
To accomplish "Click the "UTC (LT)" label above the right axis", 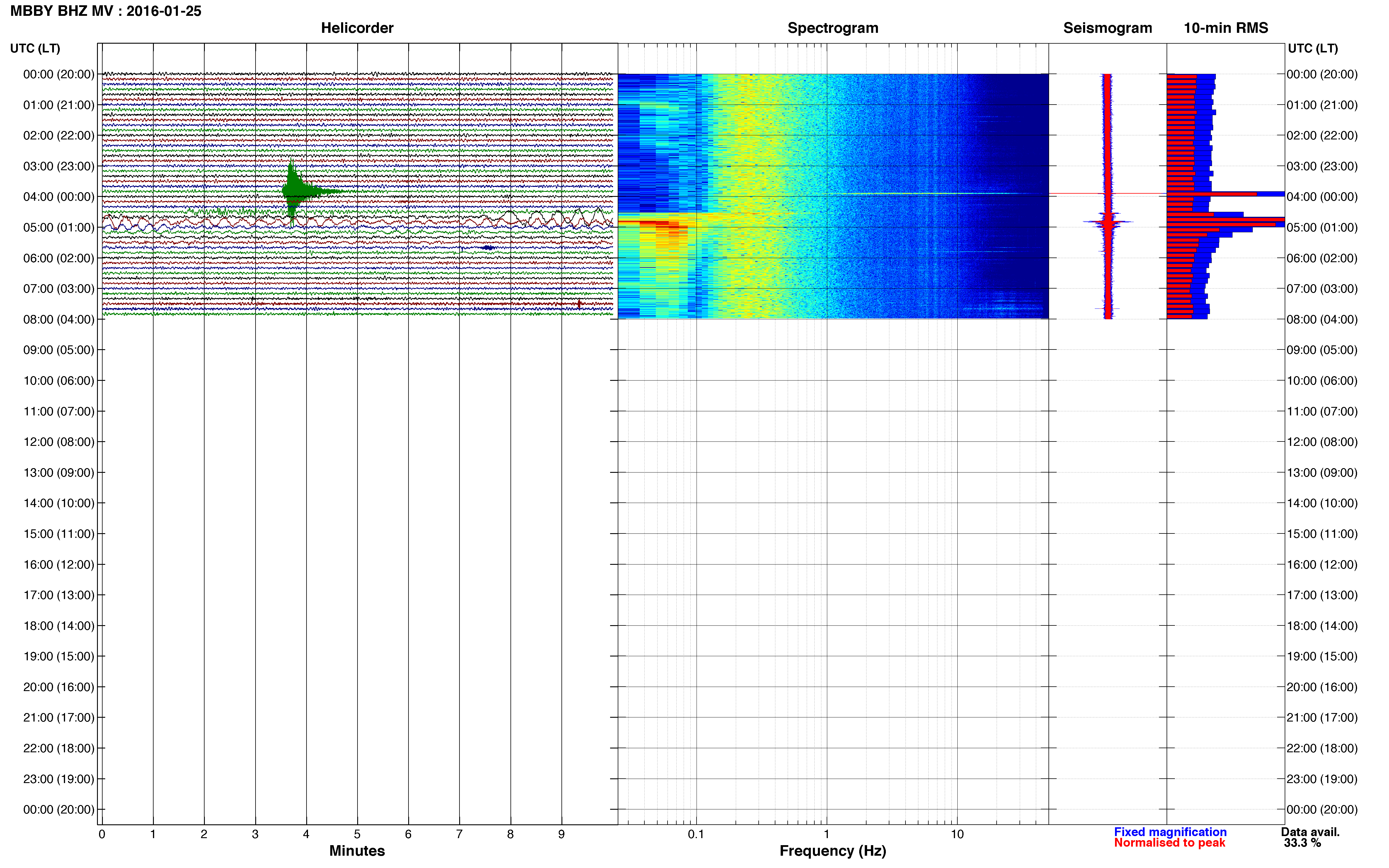I will [1313, 48].
